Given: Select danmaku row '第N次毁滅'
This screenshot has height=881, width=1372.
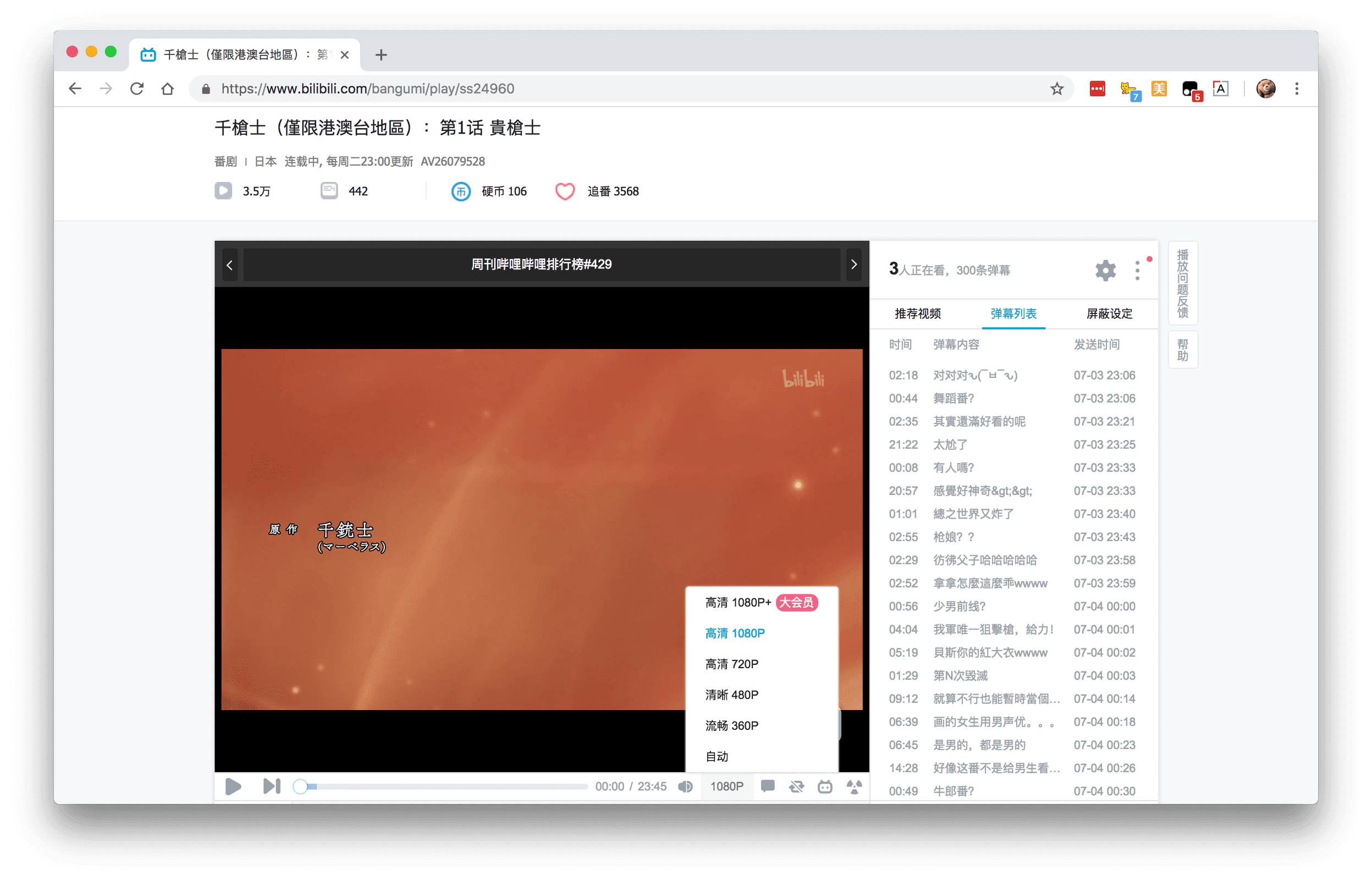Looking at the screenshot, I should click(1013, 676).
